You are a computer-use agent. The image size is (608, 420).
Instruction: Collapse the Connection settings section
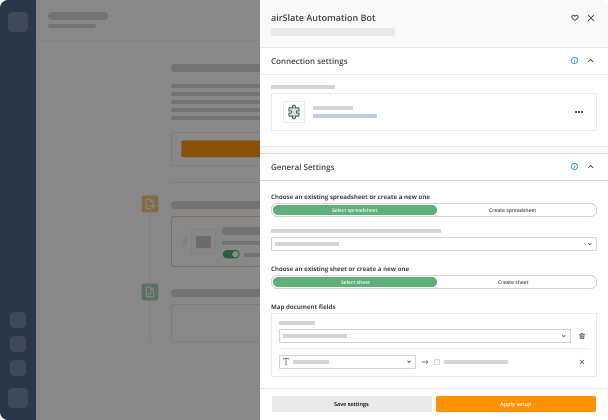[x=591, y=60]
